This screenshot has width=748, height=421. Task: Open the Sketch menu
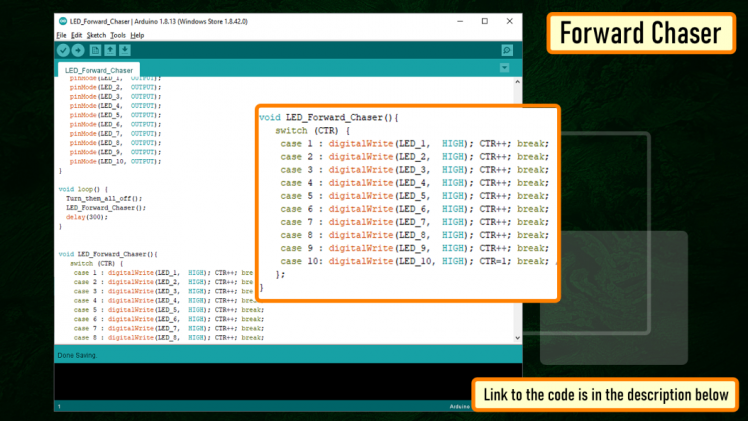click(x=96, y=35)
